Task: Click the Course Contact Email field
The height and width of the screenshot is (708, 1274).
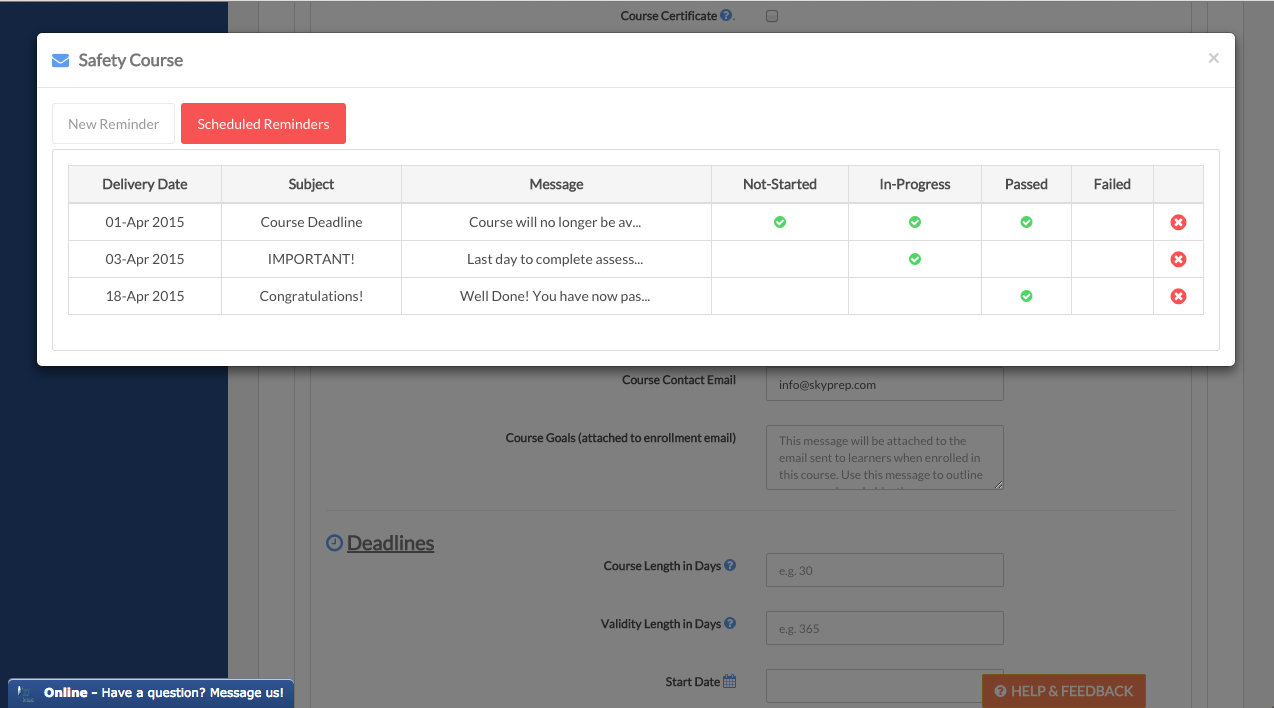Action: (x=884, y=384)
